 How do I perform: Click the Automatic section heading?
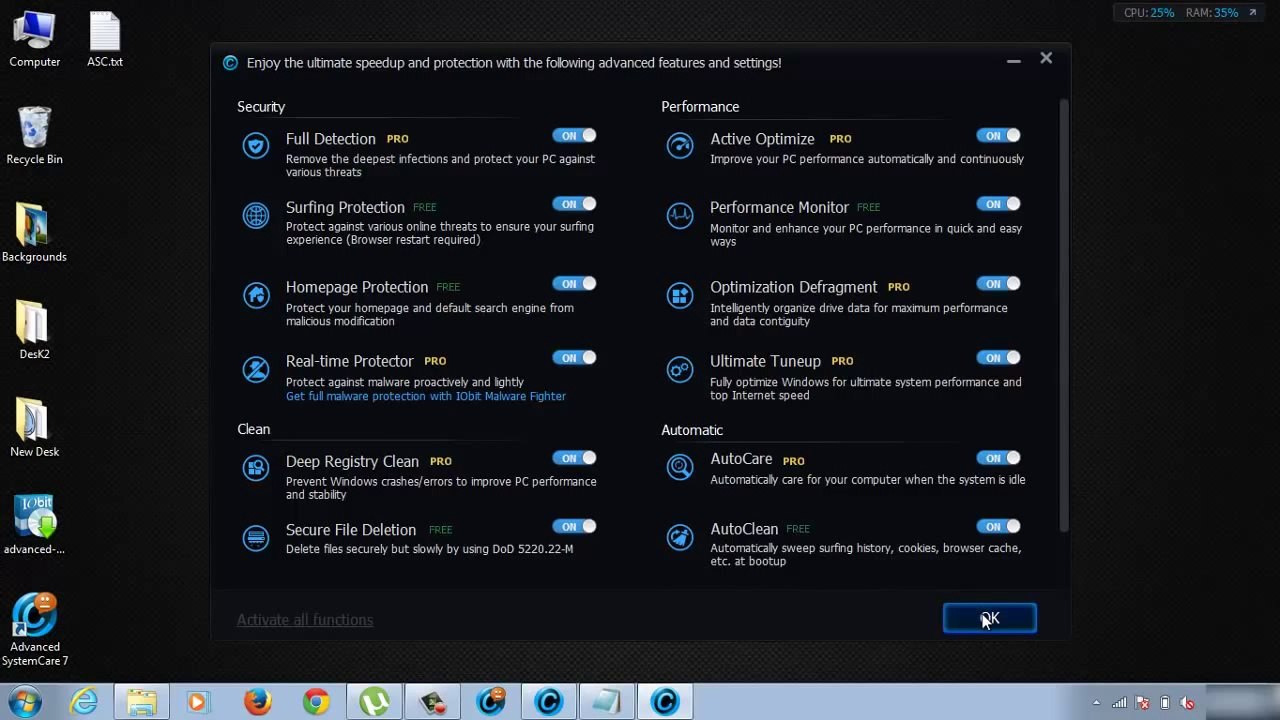coord(692,430)
